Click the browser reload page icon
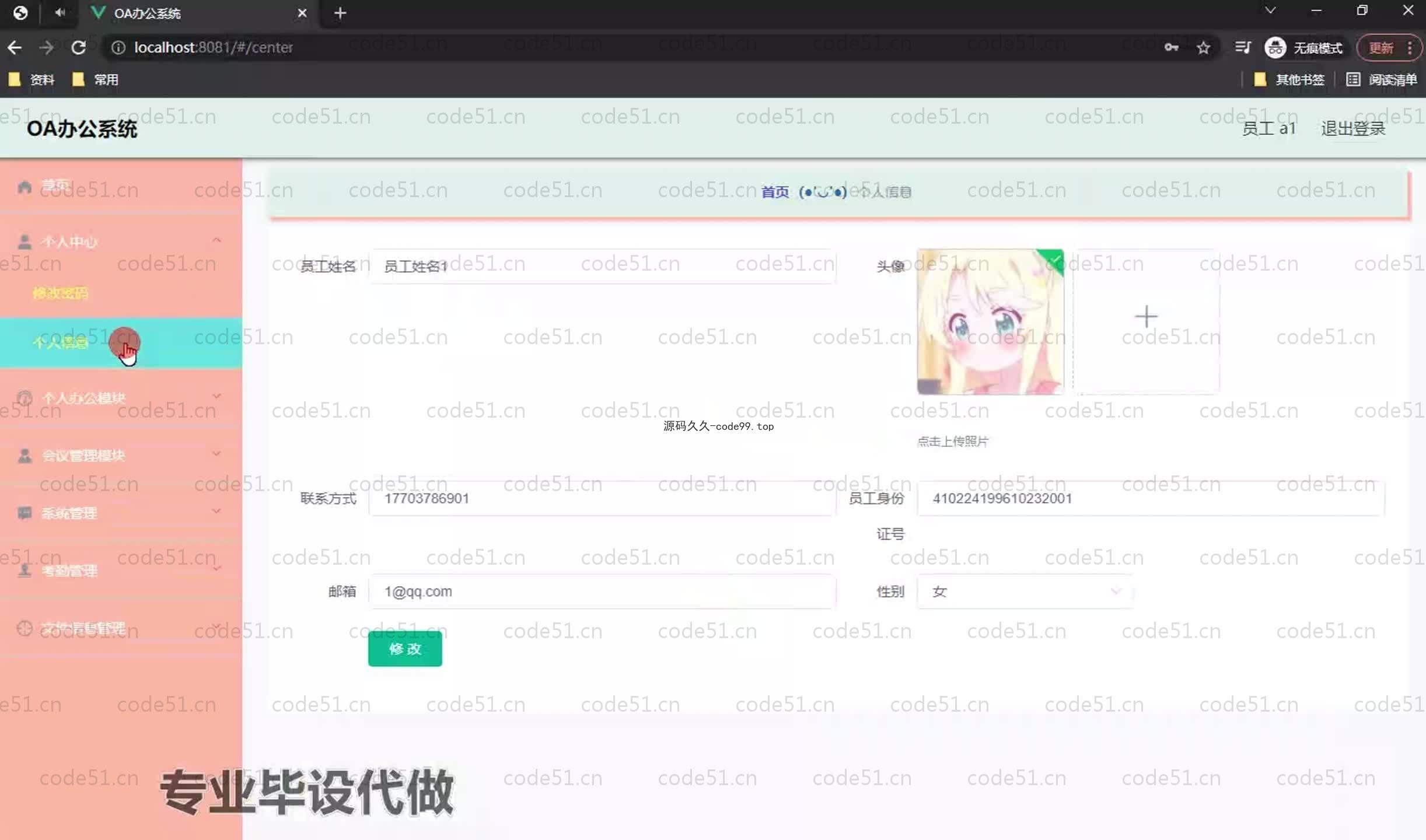 (79, 47)
